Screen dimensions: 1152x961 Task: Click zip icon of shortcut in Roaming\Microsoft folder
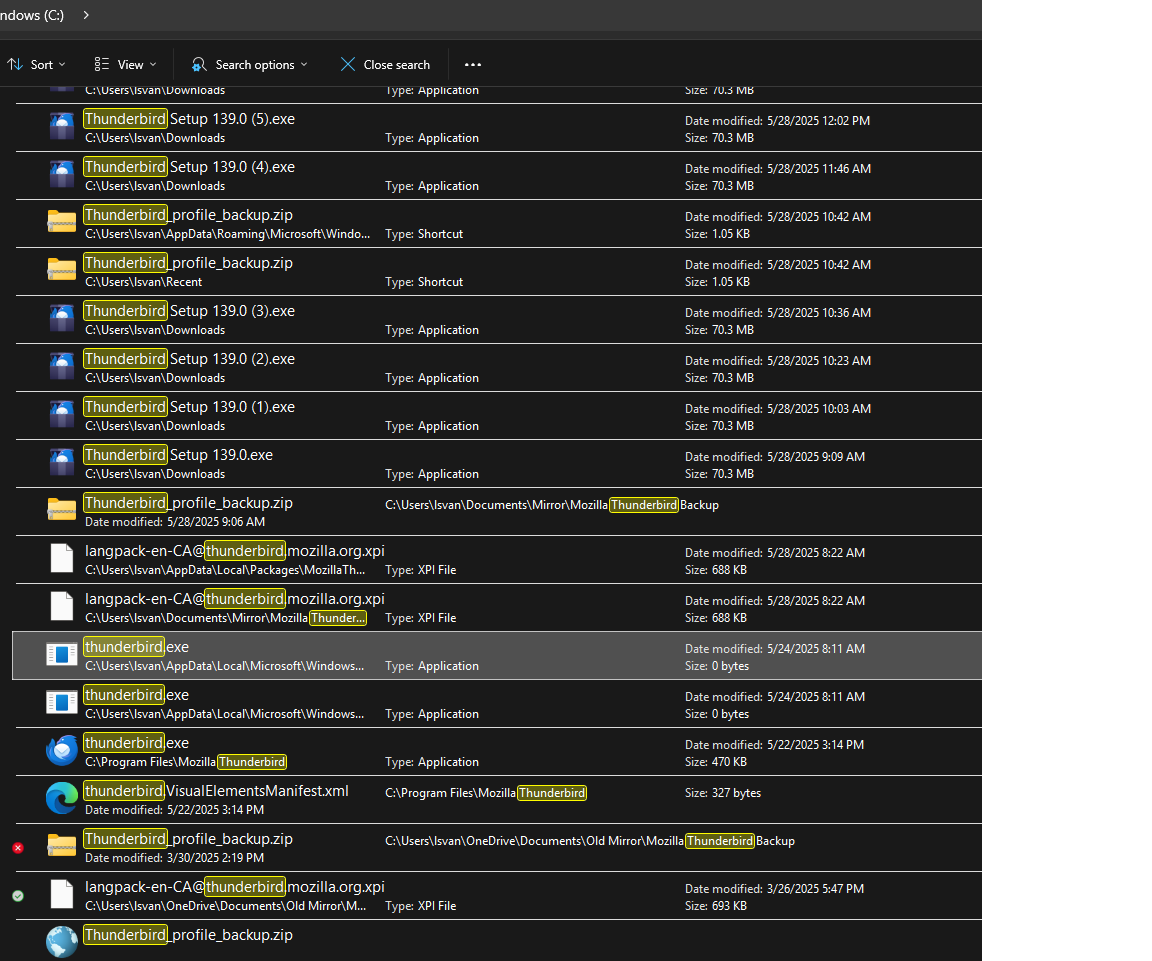pos(62,222)
